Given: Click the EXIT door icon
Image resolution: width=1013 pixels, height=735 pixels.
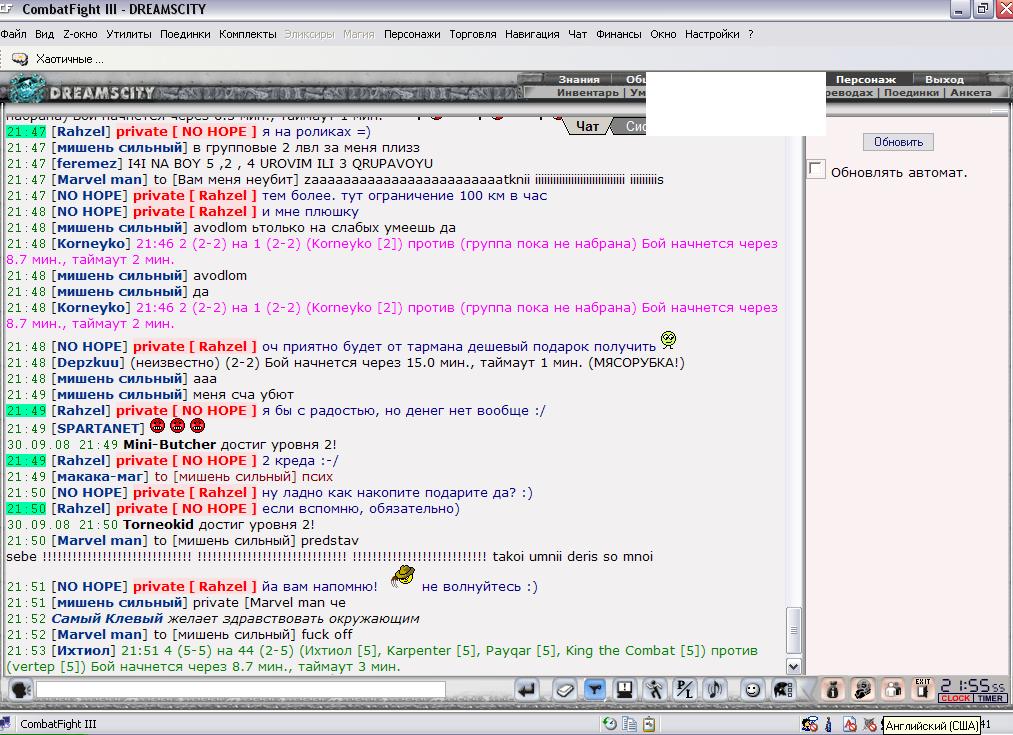Looking at the screenshot, I should (922, 689).
